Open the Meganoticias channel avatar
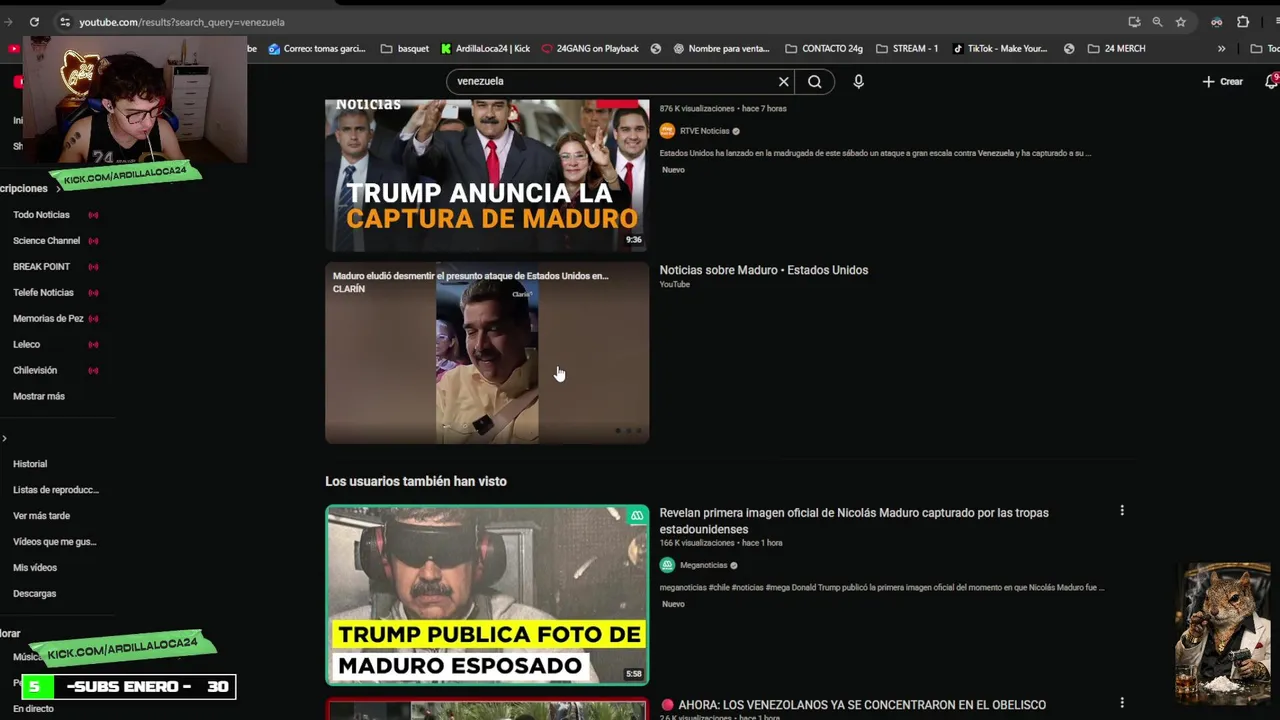Image resolution: width=1280 pixels, height=720 pixels. tap(667, 565)
